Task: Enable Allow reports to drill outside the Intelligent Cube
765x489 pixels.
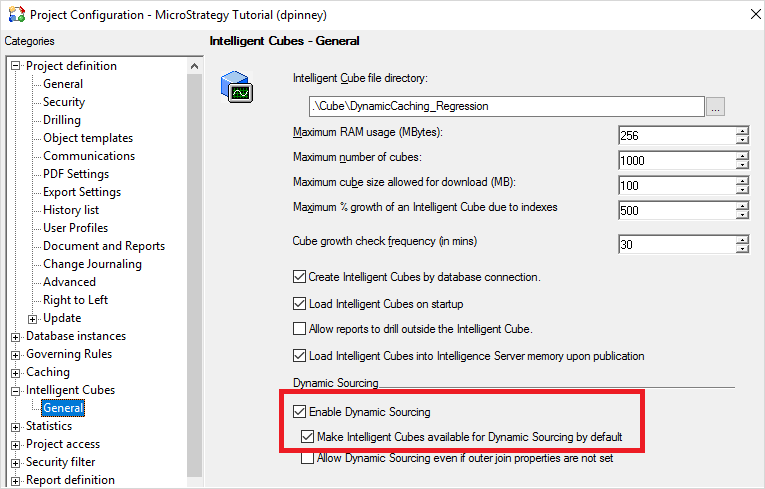Action: point(300,329)
